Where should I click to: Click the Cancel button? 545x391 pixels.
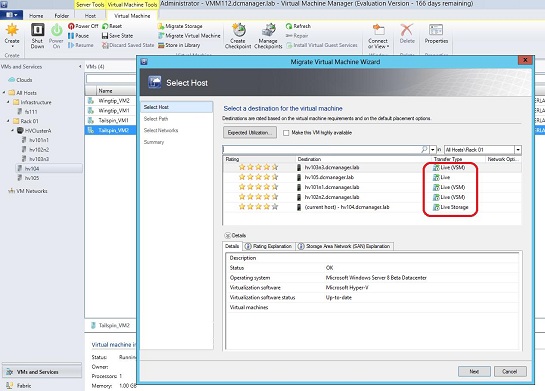(x=510, y=372)
